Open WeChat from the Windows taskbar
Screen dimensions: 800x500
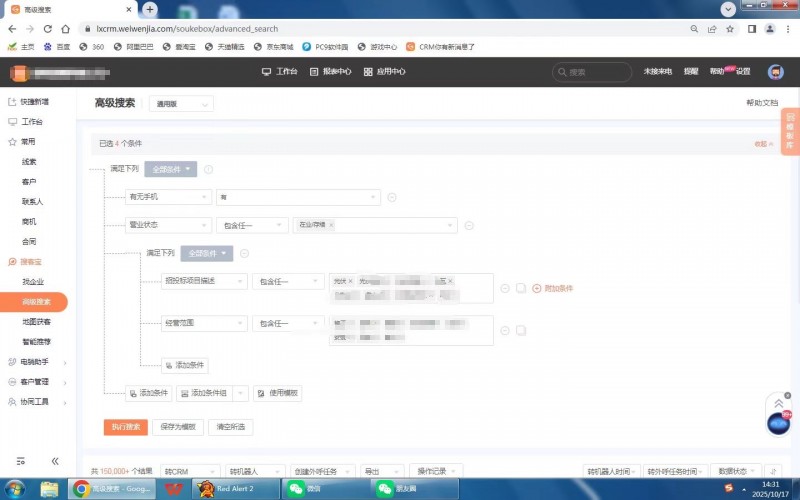tap(302, 489)
